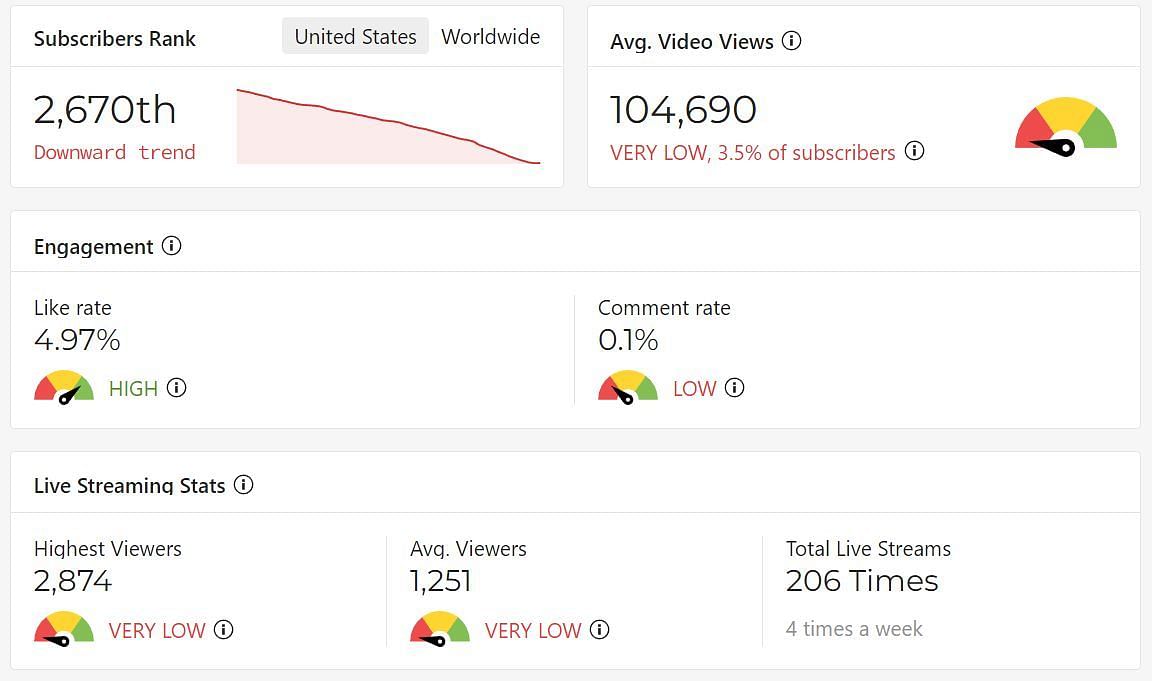Select the United States rank tab
The width and height of the screenshot is (1152, 681).
click(355, 37)
